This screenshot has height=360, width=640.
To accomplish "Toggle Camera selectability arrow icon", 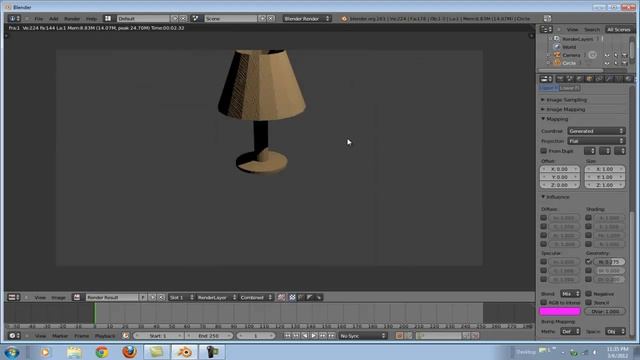I will 616,55.
